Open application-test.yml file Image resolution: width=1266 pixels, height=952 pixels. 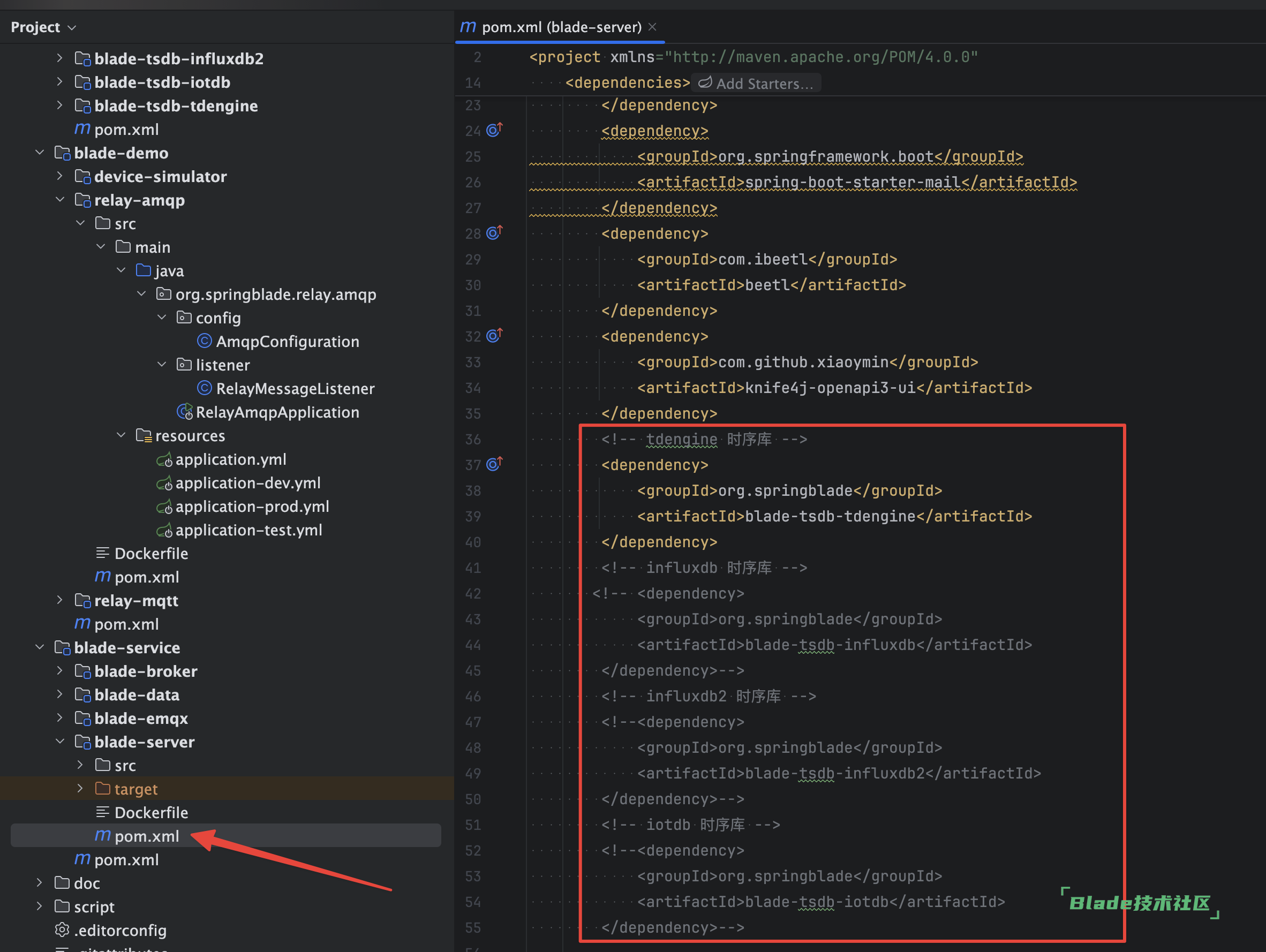coord(239,530)
